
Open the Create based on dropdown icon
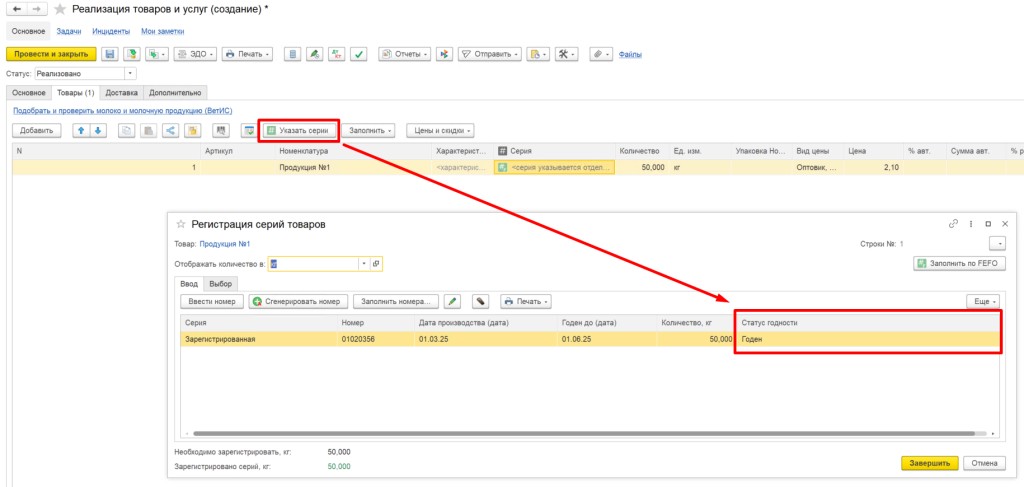(157, 54)
